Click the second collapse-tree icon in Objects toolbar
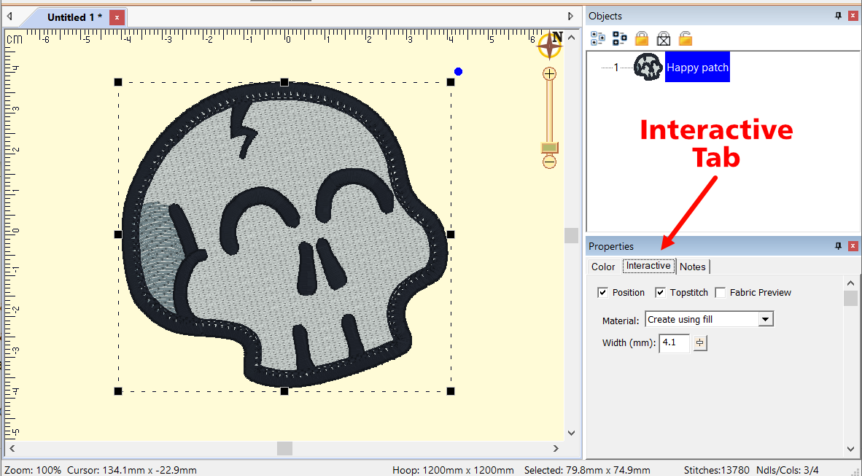The height and width of the screenshot is (476, 862). point(620,38)
